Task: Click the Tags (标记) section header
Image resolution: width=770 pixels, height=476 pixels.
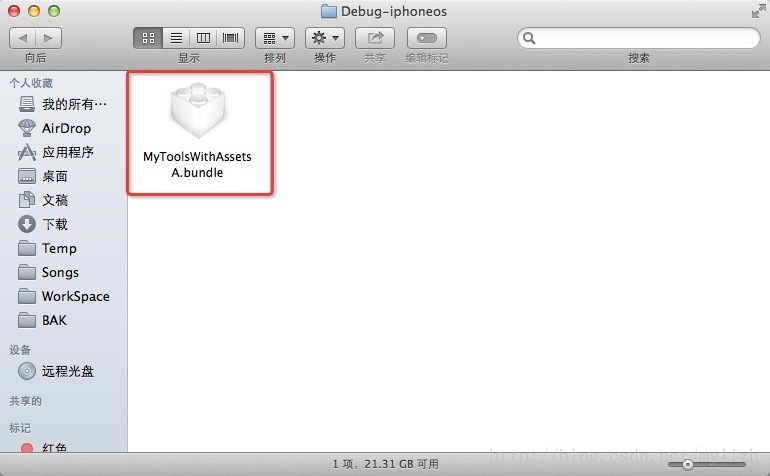Action: pyautogui.click(x=20, y=428)
